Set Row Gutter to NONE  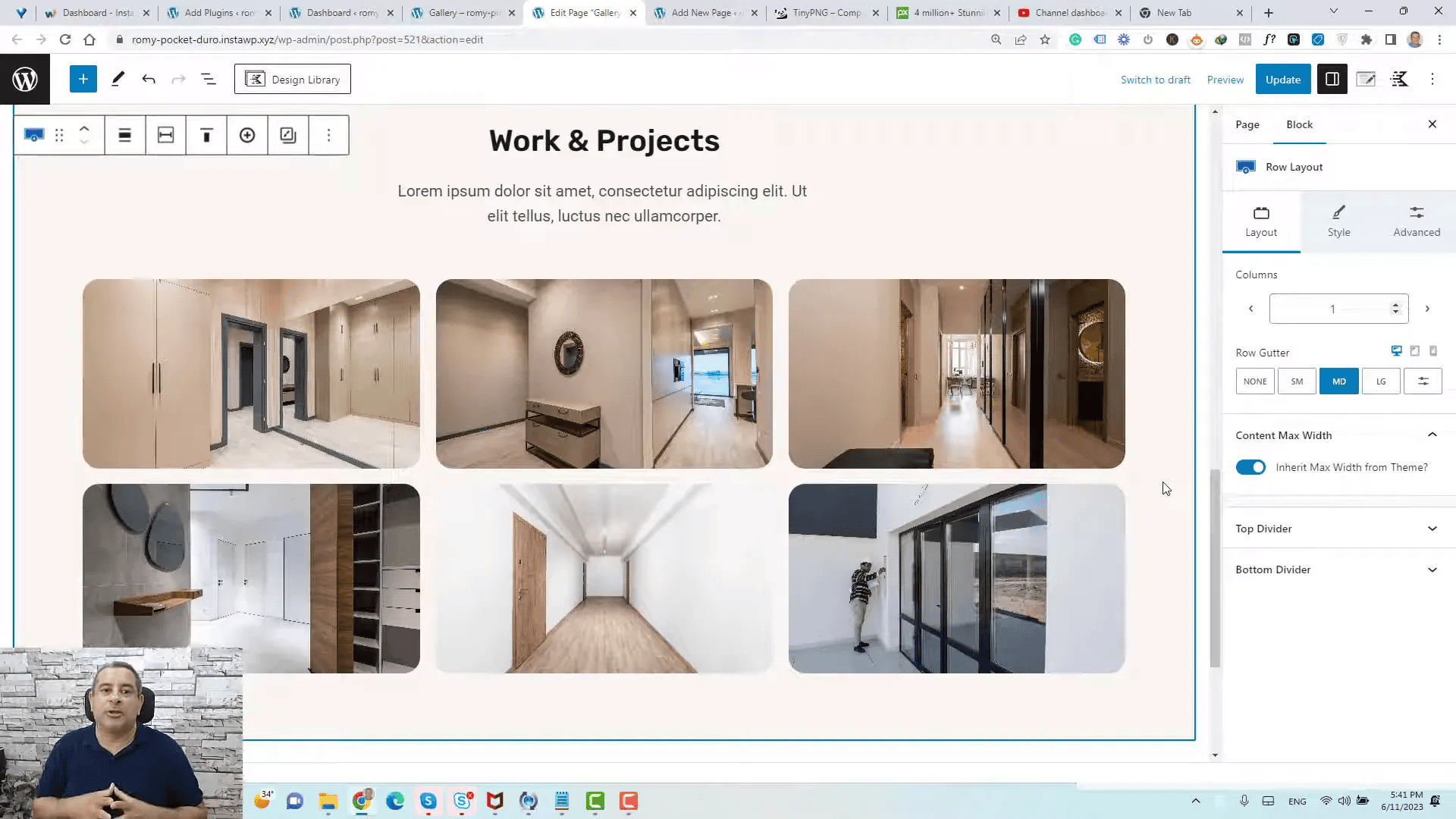click(x=1255, y=381)
